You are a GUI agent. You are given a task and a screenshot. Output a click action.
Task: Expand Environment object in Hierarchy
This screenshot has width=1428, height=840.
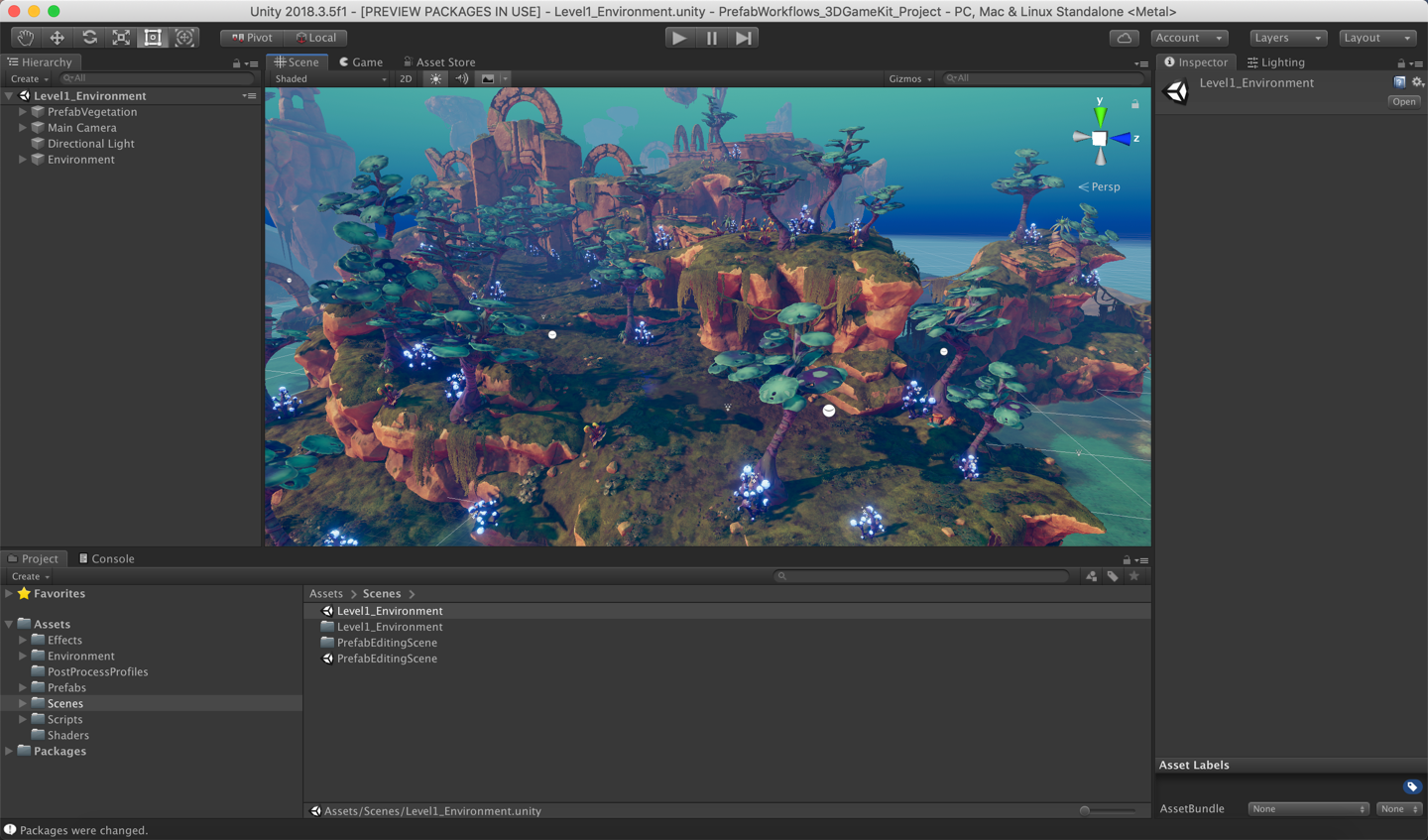click(22, 160)
